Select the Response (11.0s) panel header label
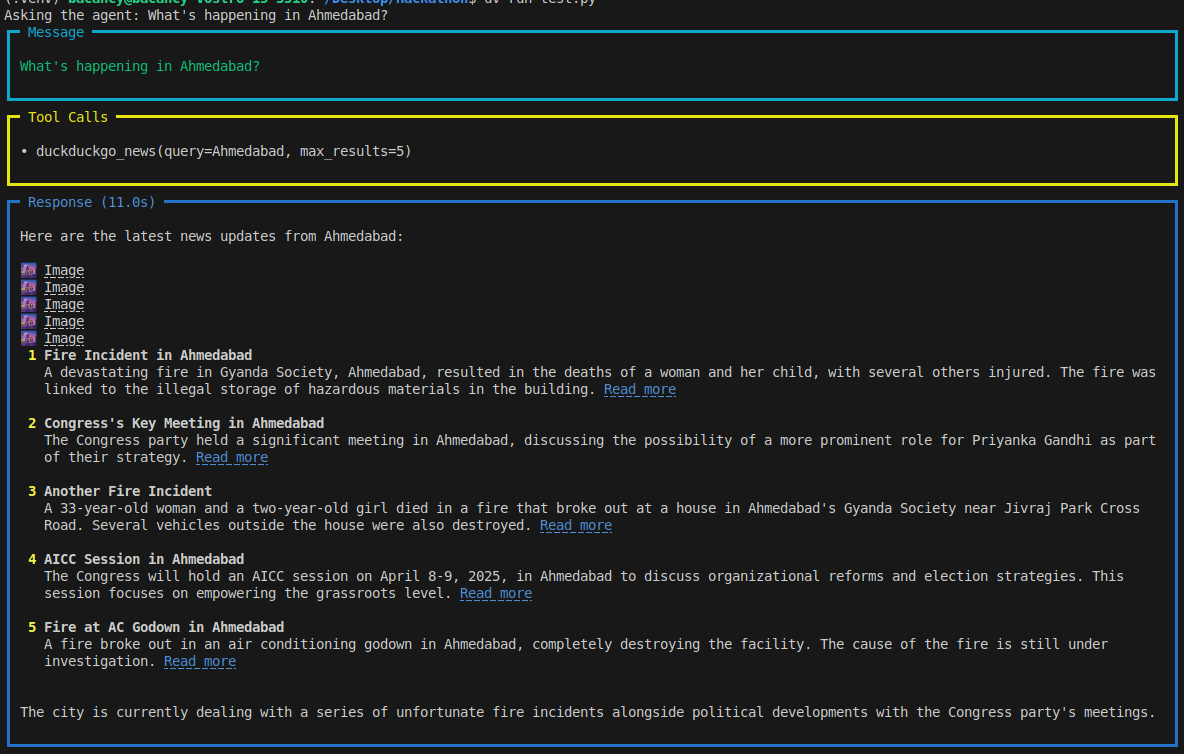The image size is (1184, 754). 90,202
